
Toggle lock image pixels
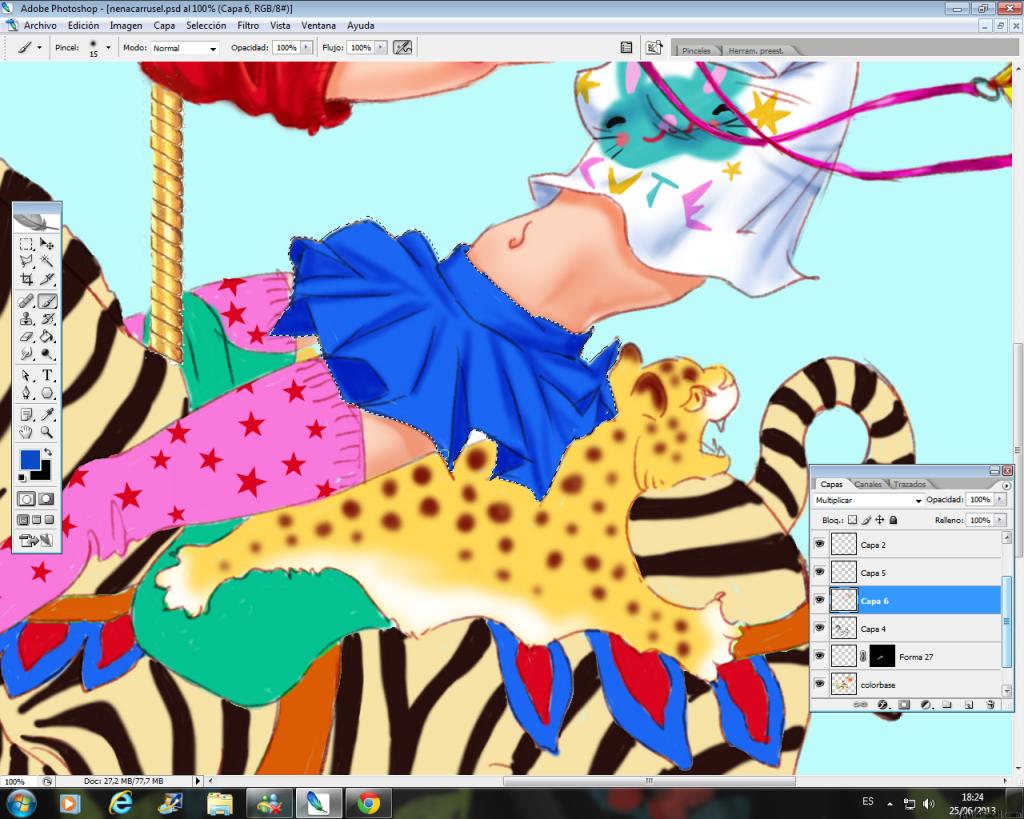pos(867,520)
